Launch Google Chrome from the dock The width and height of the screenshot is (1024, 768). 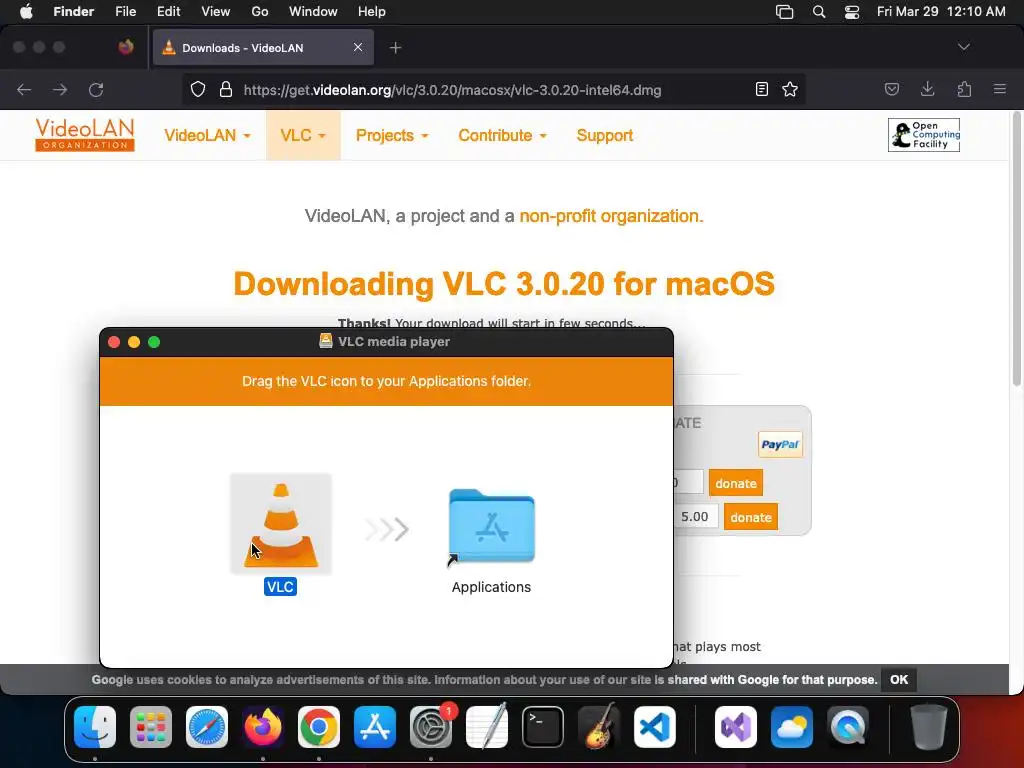click(x=319, y=727)
